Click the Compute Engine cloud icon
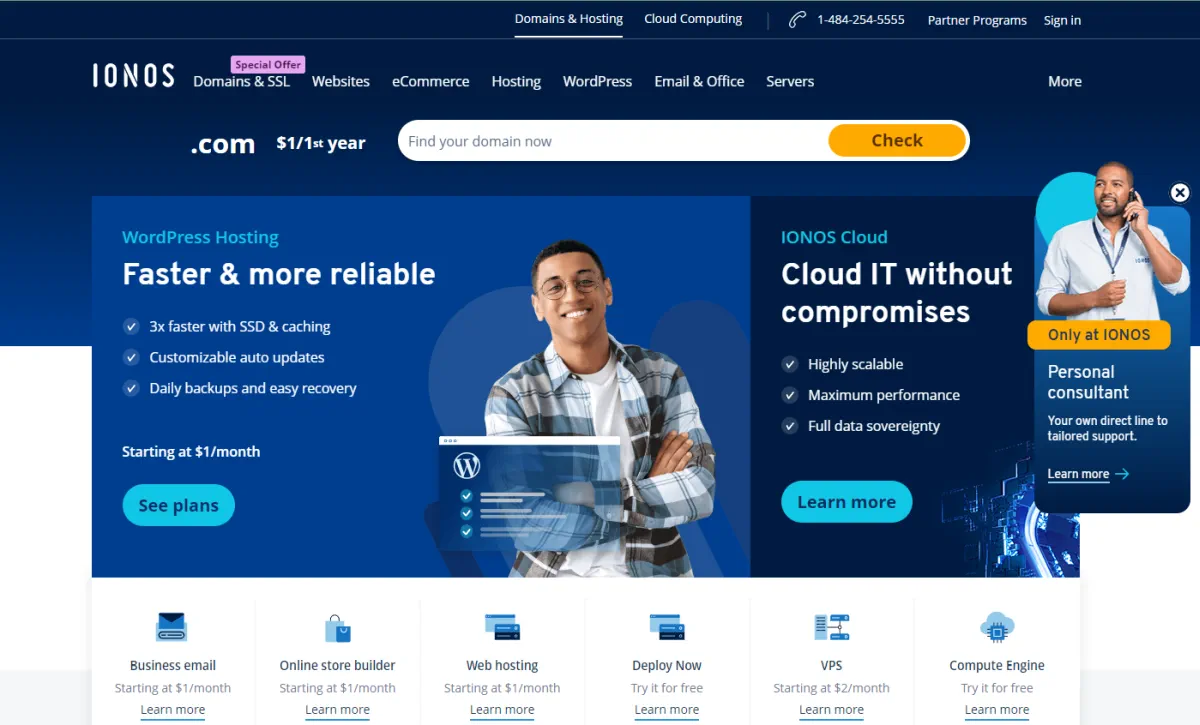Screen dimensions: 1200x725 pyautogui.click(x=997, y=627)
